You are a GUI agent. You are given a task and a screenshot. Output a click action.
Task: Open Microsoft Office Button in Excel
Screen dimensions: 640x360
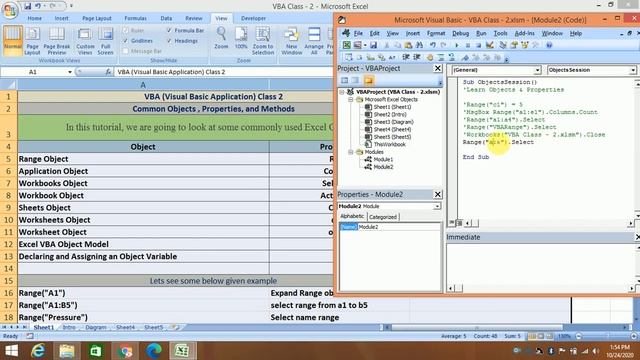(10, 10)
